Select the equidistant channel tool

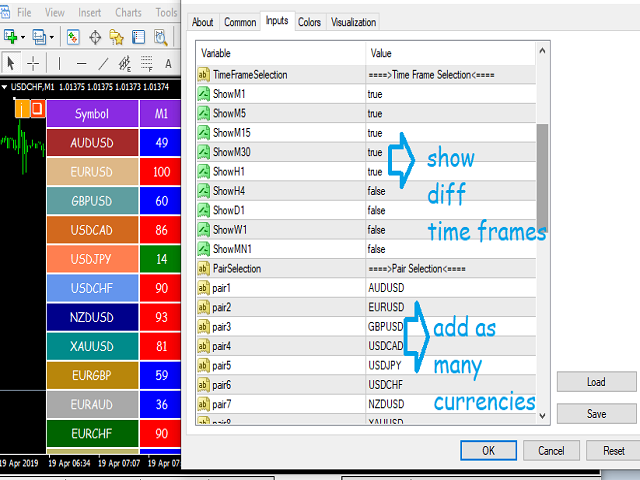pos(125,64)
